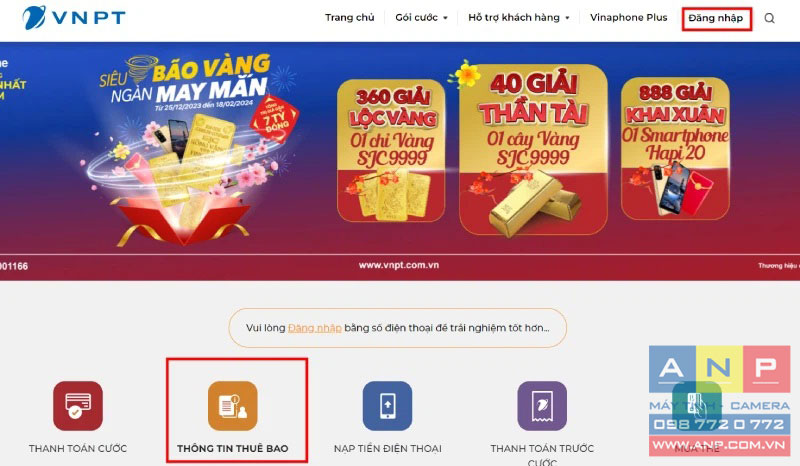Click the www.vnpt.com.vn banner text
Image resolution: width=800 pixels, height=466 pixels.
398,265
